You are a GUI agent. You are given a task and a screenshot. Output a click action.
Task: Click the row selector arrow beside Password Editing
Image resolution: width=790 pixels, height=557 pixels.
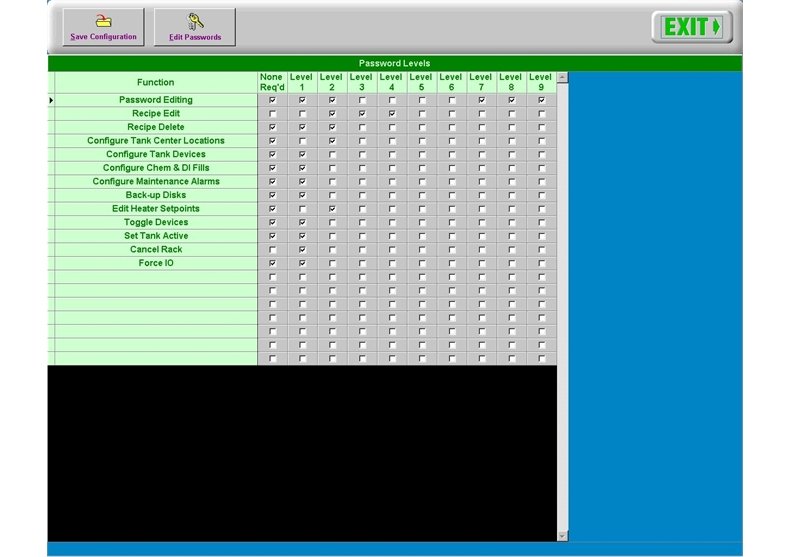(x=51, y=100)
